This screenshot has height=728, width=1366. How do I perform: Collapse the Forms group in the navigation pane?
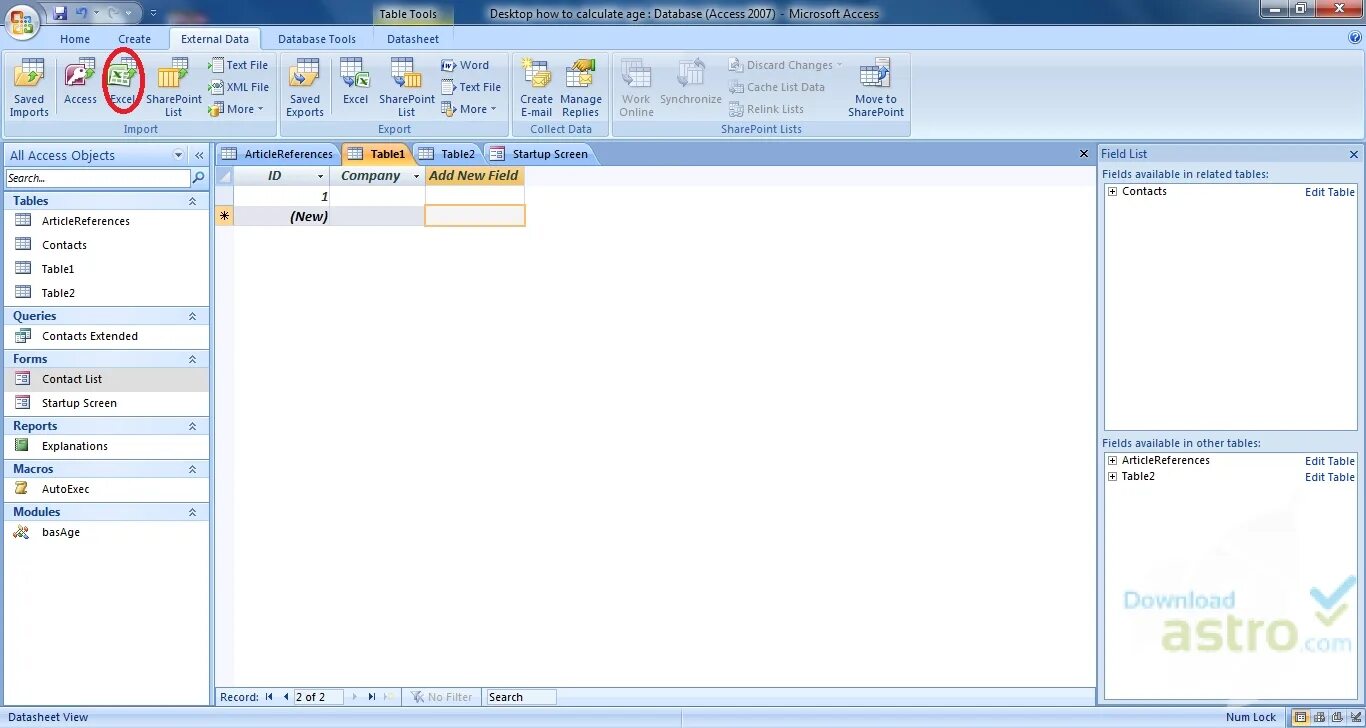point(192,359)
